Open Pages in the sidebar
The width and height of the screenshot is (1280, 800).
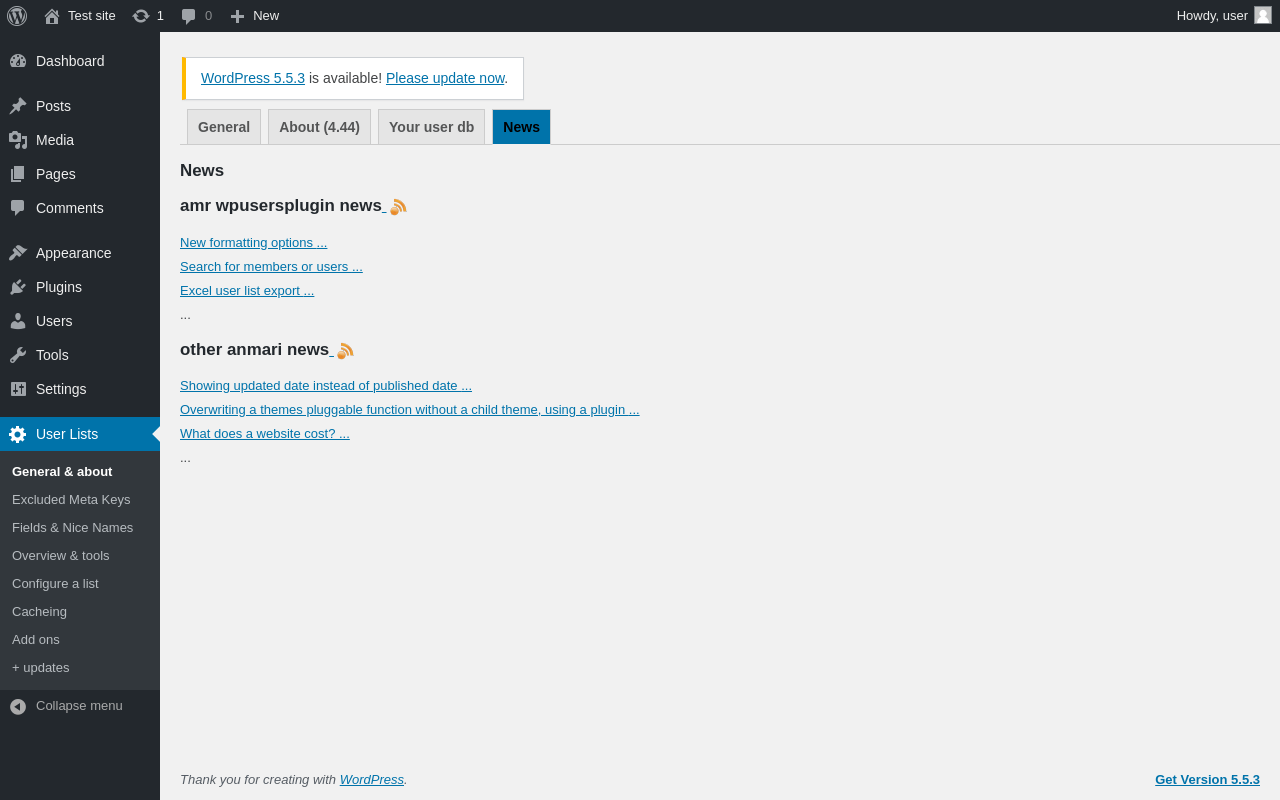tap(80, 174)
